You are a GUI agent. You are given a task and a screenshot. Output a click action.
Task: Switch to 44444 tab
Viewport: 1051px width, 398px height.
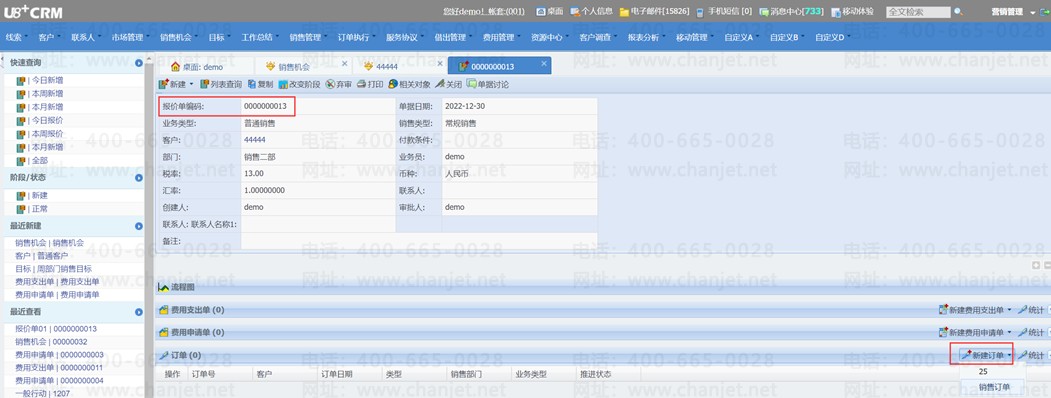point(387,66)
